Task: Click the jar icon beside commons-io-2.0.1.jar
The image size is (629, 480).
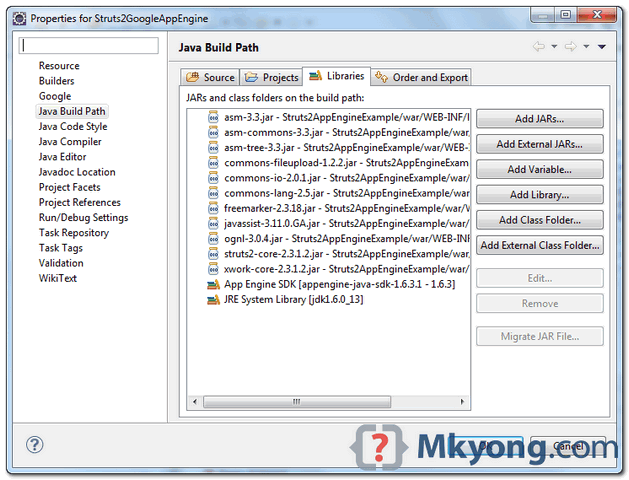Action: click(x=213, y=178)
